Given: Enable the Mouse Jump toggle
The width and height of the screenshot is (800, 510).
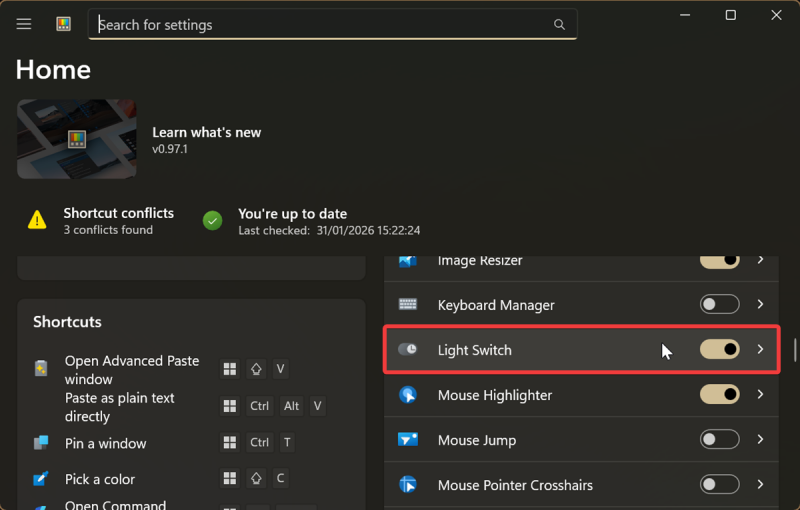Looking at the screenshot, I should point(720,440).
